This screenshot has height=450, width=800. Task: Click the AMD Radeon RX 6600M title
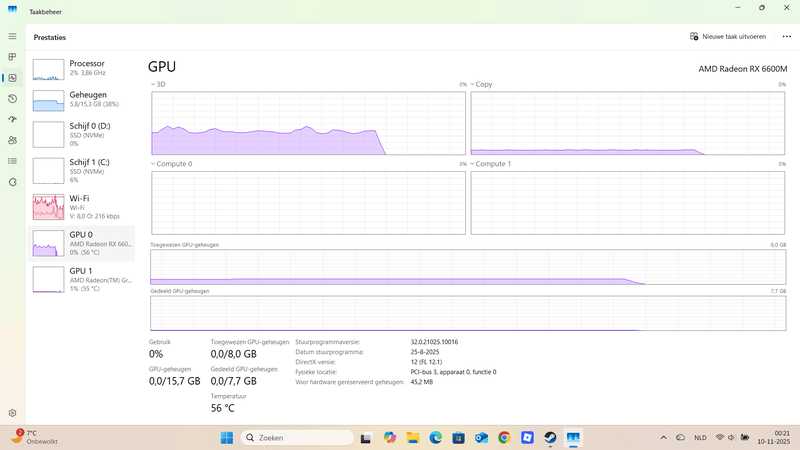[742, 69]
